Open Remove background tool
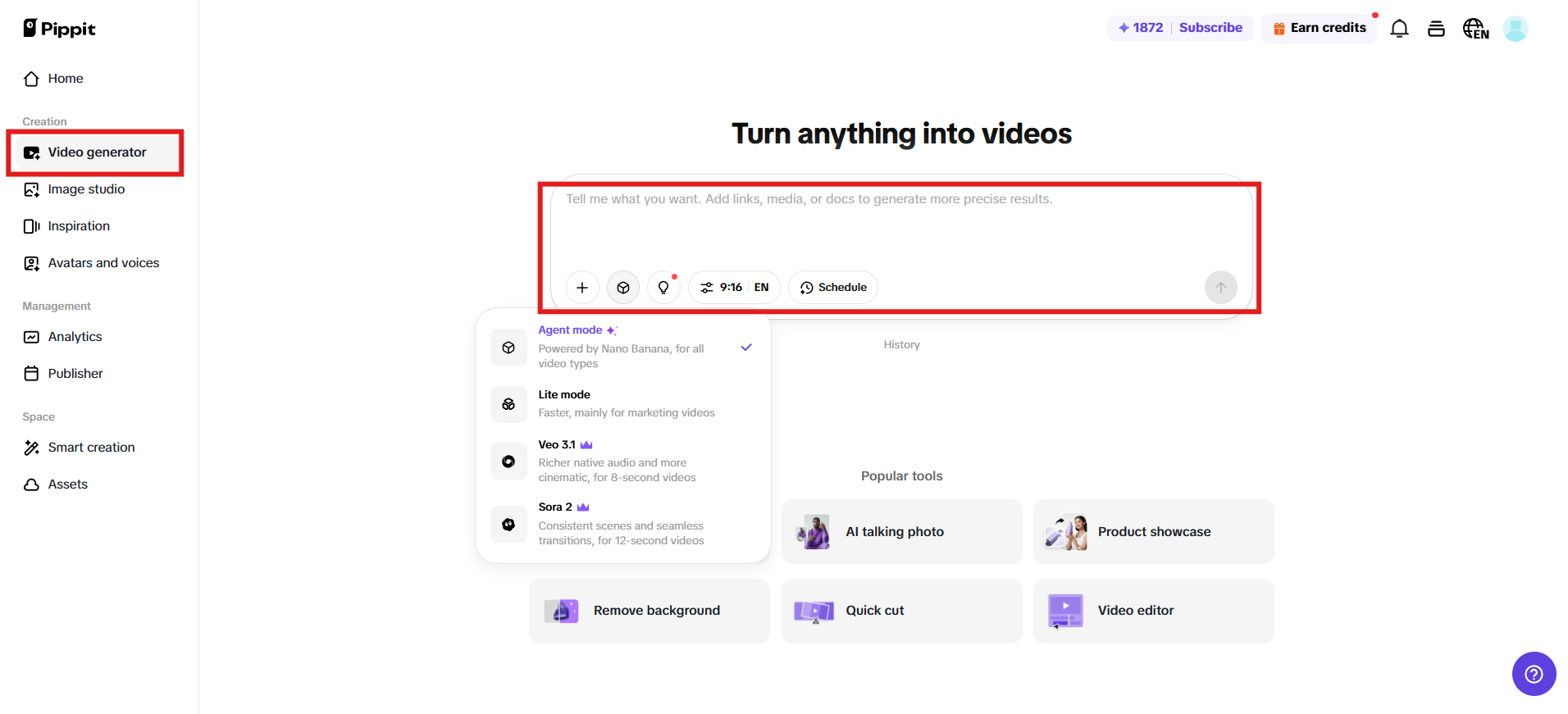This screenshot has height=714, width=1568. 649,611
